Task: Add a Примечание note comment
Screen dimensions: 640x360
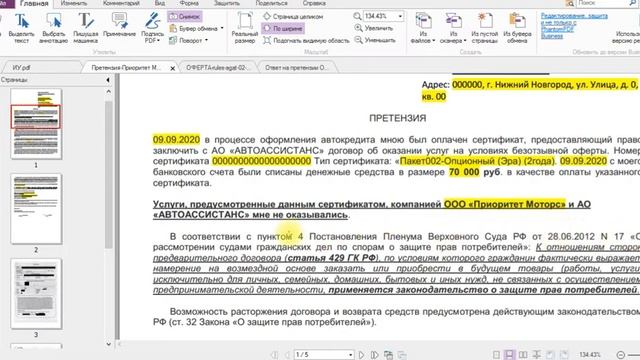Action: click(119, 25)
